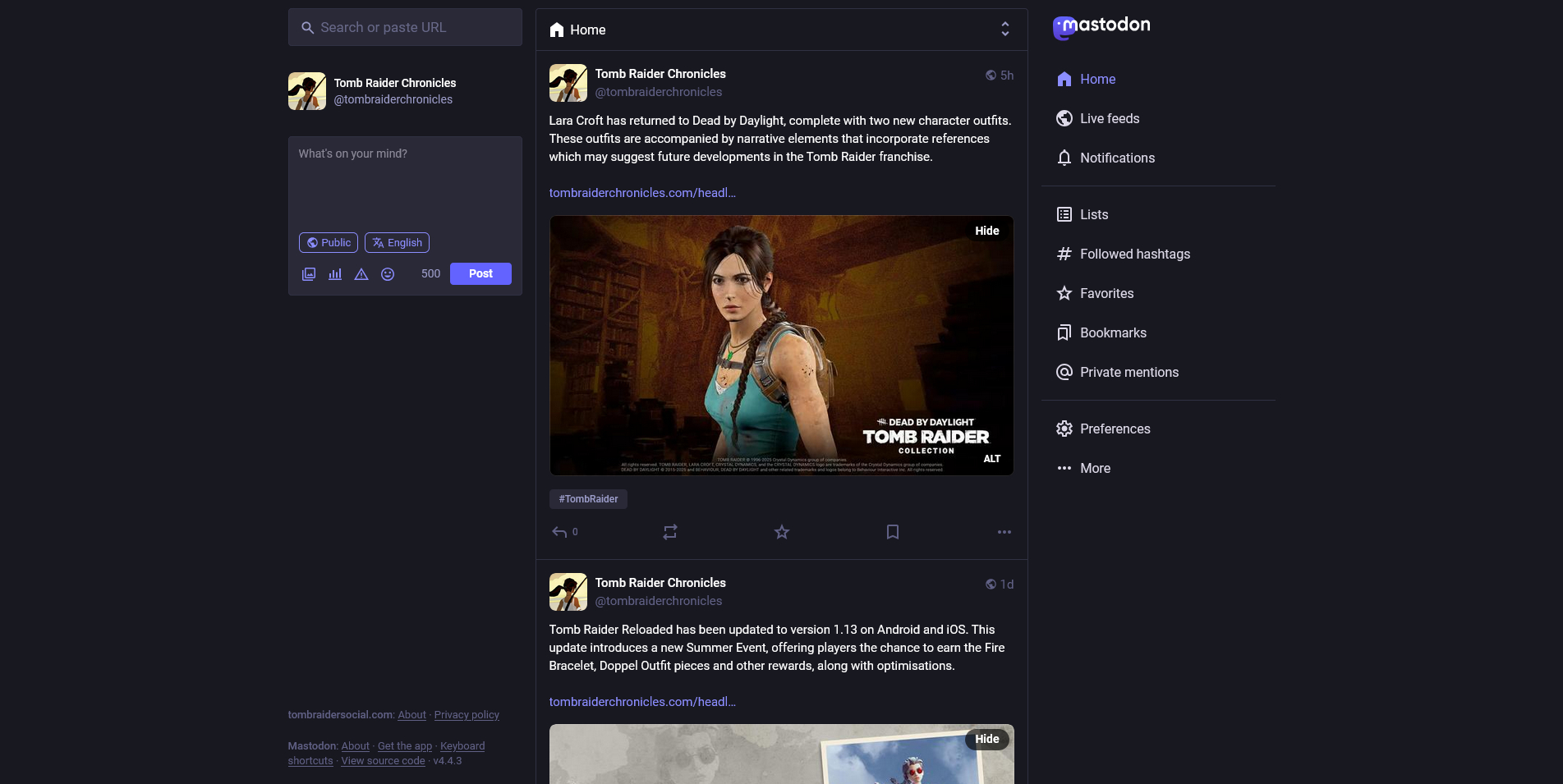This screenshot has width=1563, height=784.
Task: Reply to the Dead by Daylight post
Action: click(x=564, y=532)
